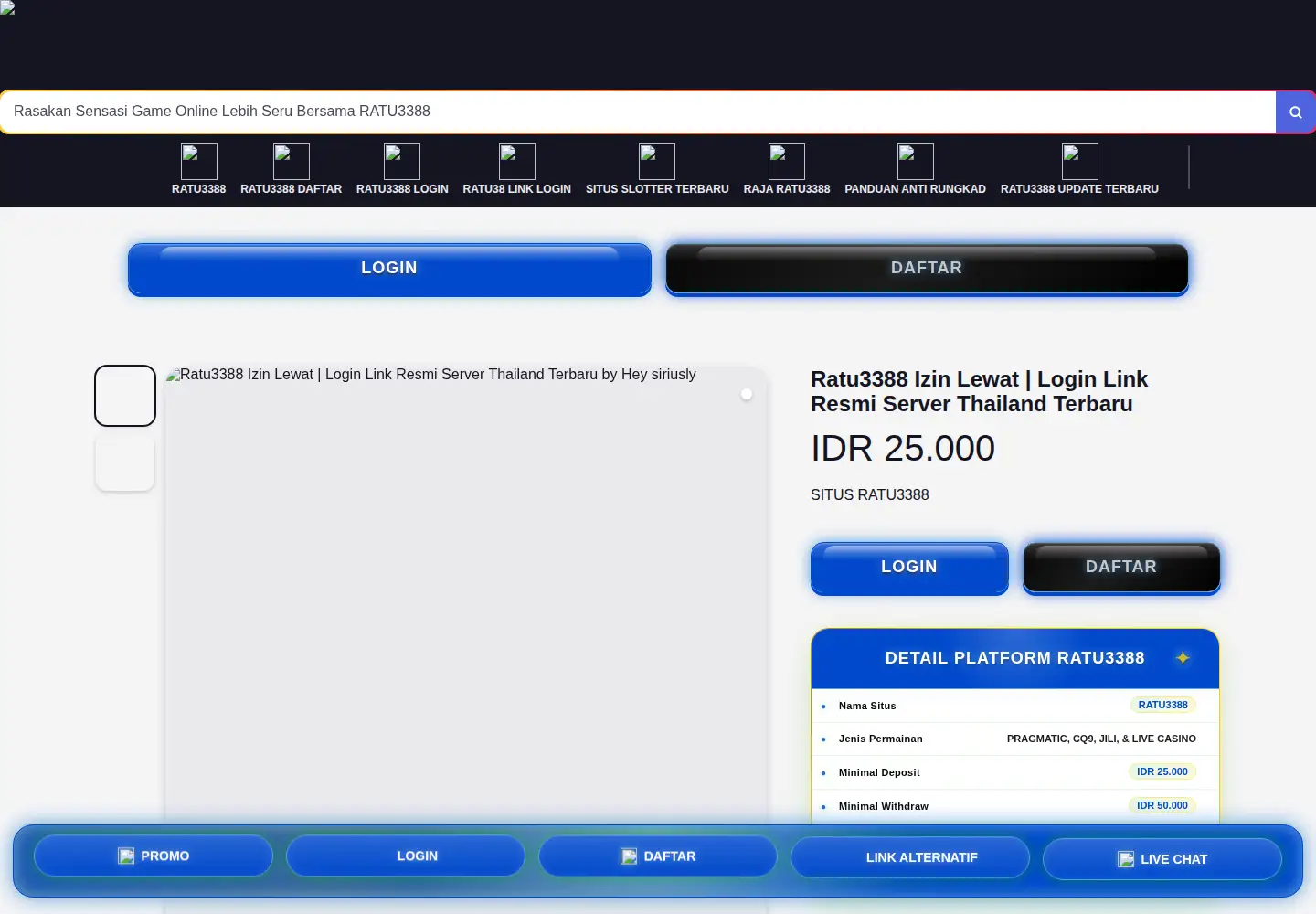
Task: Click the large black DAFTAR banner button
Action: [x=927, y=269]
